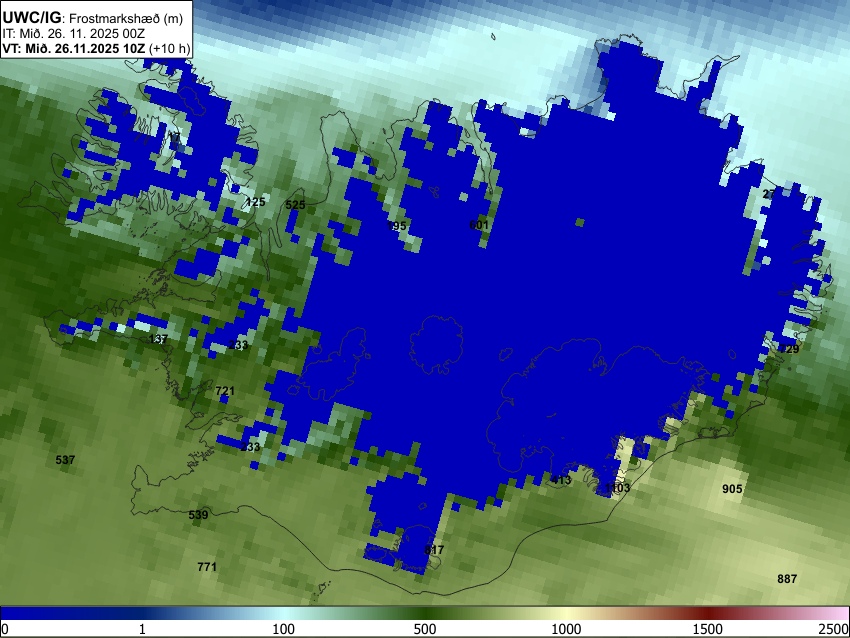
Task: Click the 'Frostmarkshæð (m)' title text
Action: coord(126,18)
